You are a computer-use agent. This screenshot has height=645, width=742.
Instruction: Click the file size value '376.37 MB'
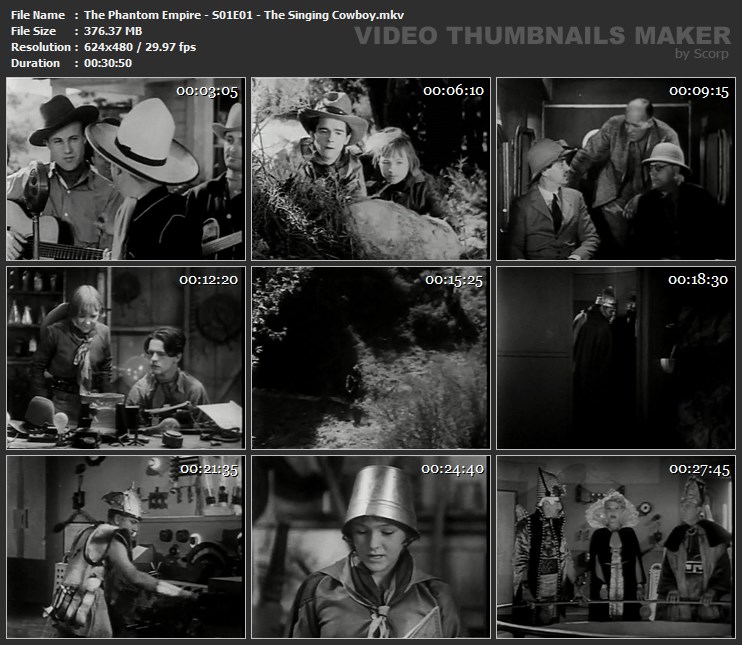tap(113, 31)
